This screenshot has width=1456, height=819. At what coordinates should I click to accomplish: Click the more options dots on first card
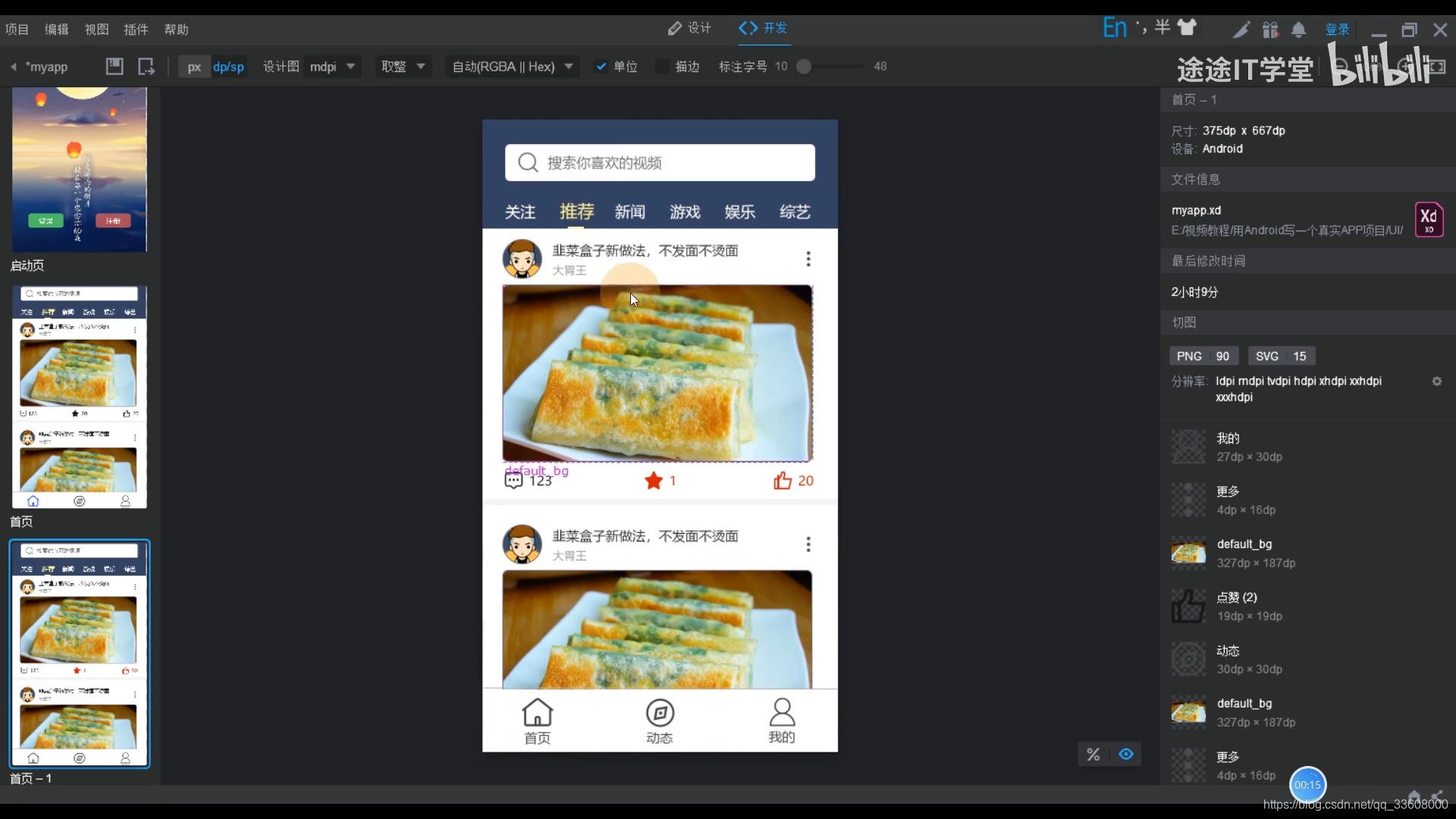click(x=808, y=259)
